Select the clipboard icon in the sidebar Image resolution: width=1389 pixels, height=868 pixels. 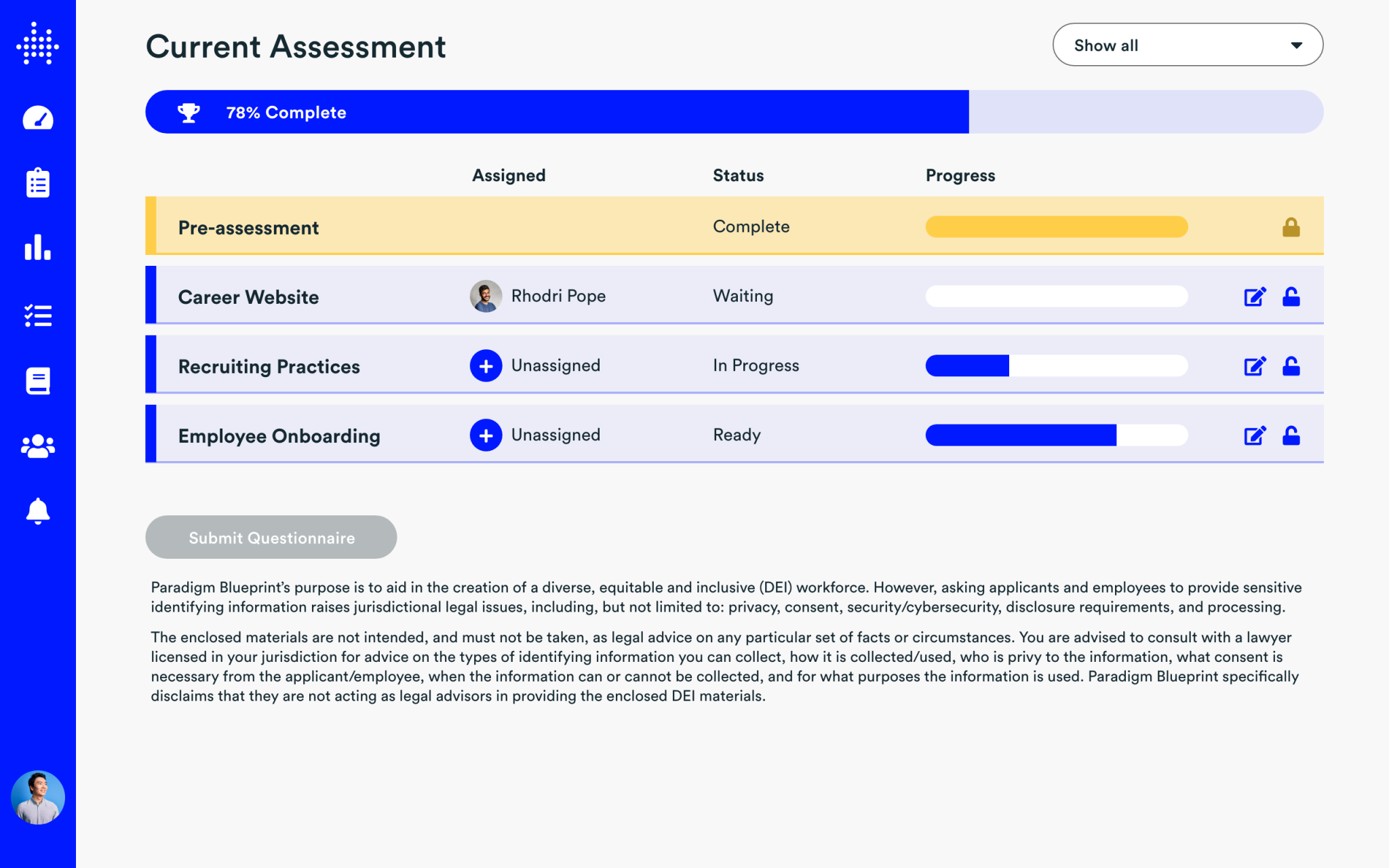pos(38,182)
